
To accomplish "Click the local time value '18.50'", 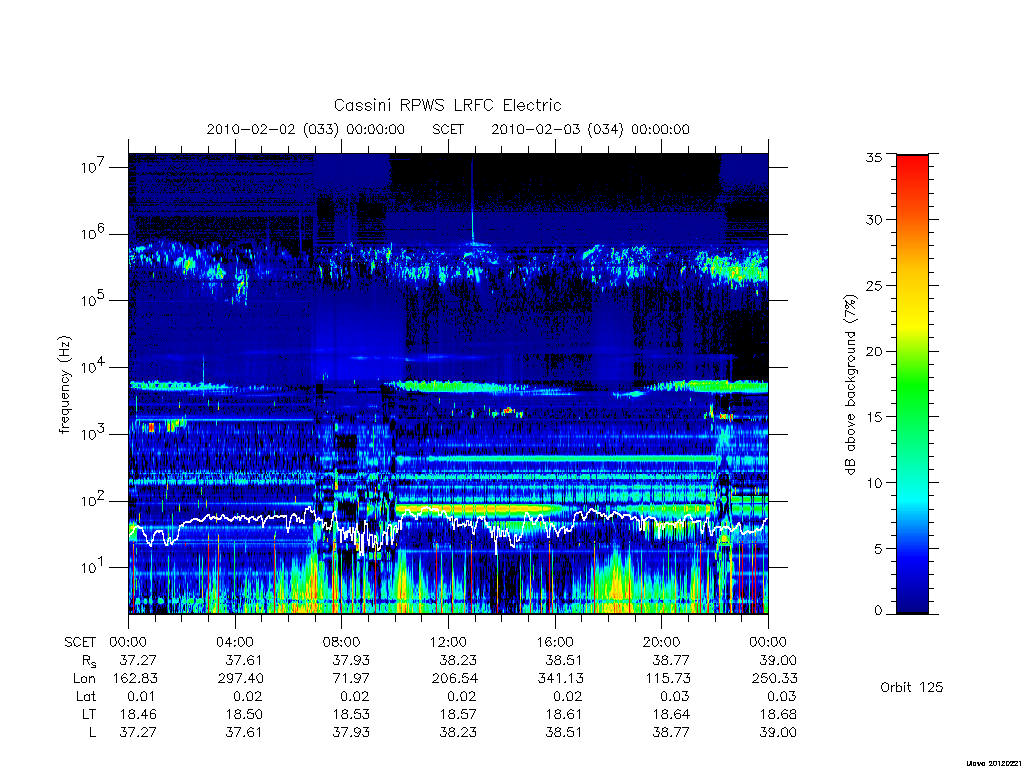I will (x=244, y=714).
